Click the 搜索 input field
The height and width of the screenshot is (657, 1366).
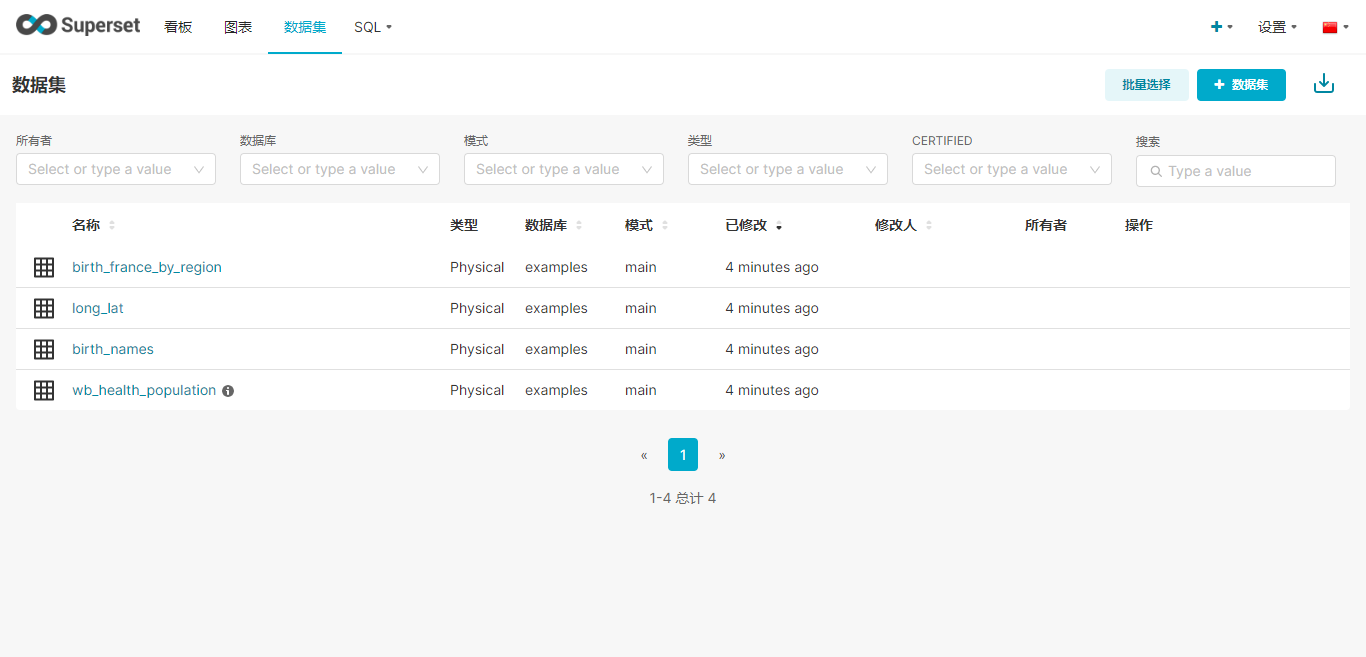click(x=1236, y=171)
